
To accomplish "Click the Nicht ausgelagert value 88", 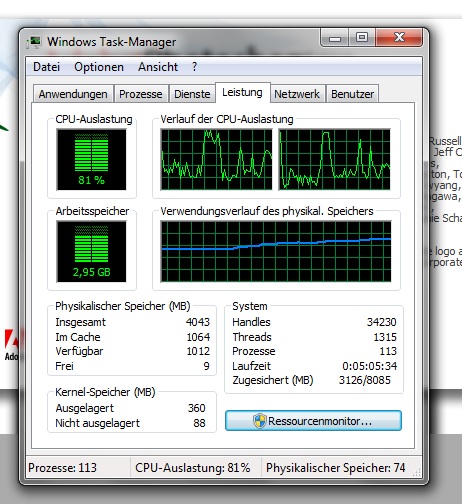I will [199, 423].
